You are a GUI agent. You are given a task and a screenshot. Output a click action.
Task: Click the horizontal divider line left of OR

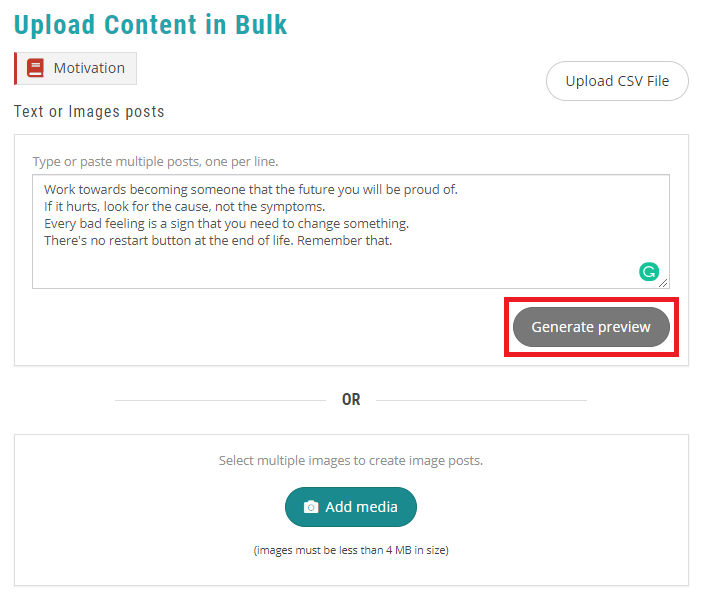[220, 400]
